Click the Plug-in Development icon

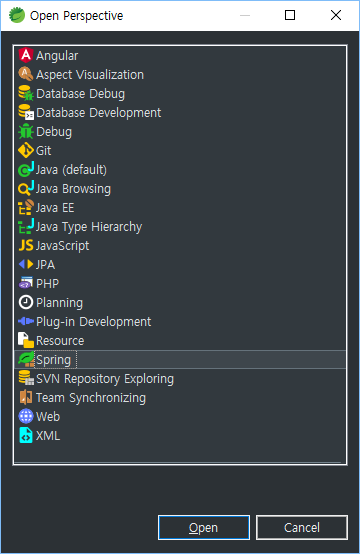pos(26,322)
